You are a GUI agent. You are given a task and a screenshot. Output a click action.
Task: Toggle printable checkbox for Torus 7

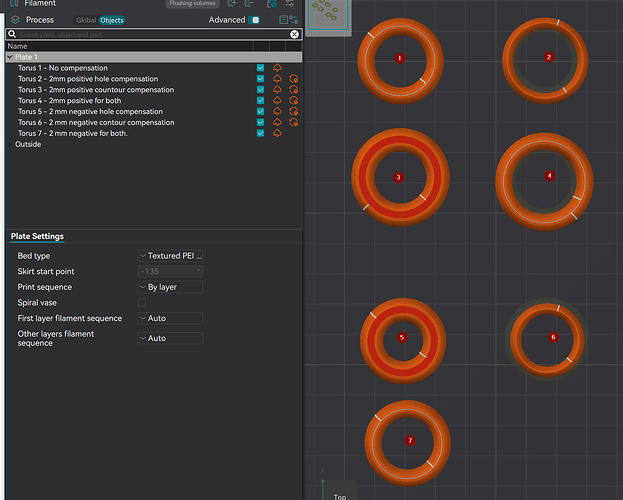pyautogui.click(x=261, y=133)
